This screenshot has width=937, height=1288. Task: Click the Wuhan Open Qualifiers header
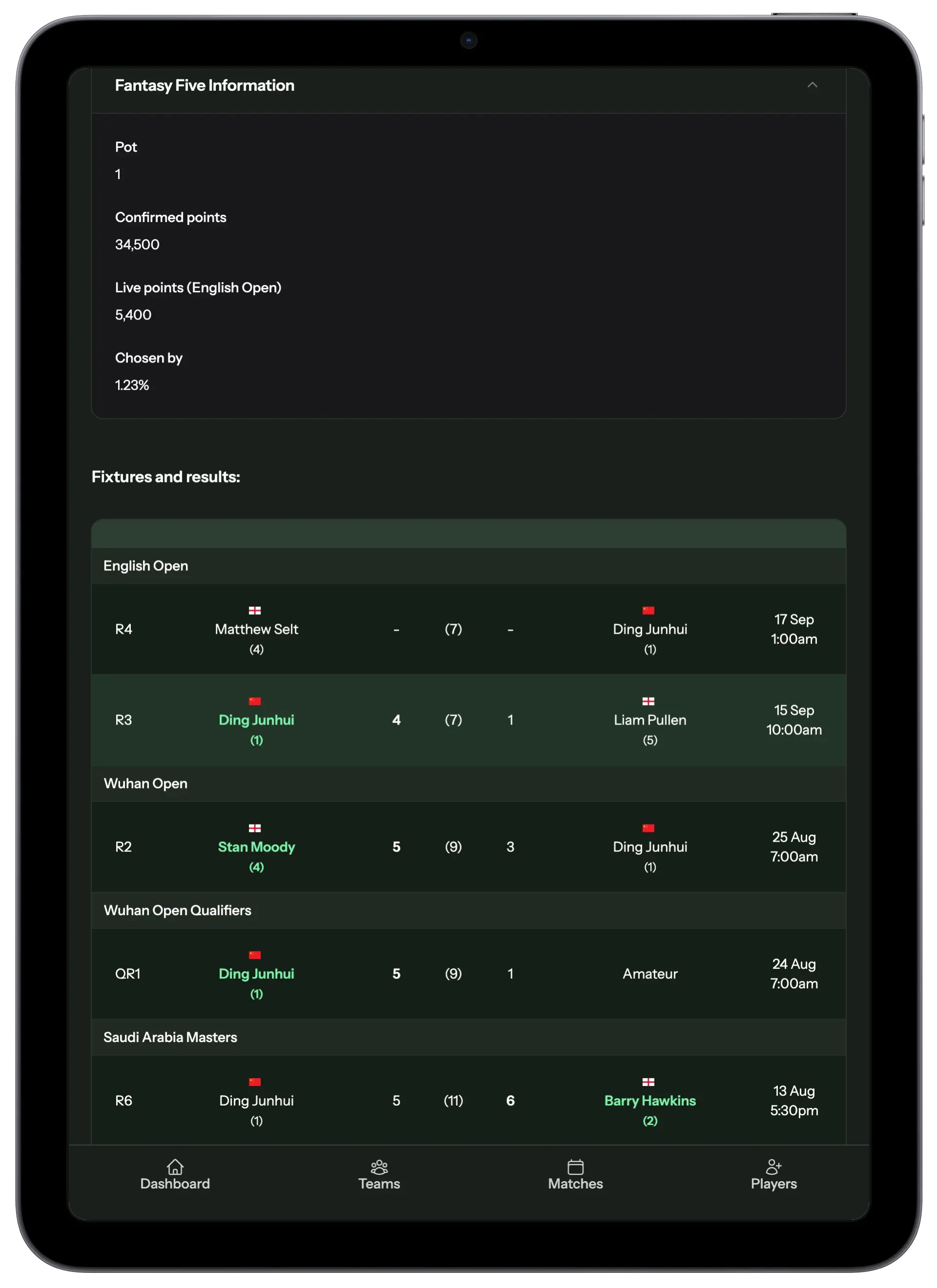point(177,910)
